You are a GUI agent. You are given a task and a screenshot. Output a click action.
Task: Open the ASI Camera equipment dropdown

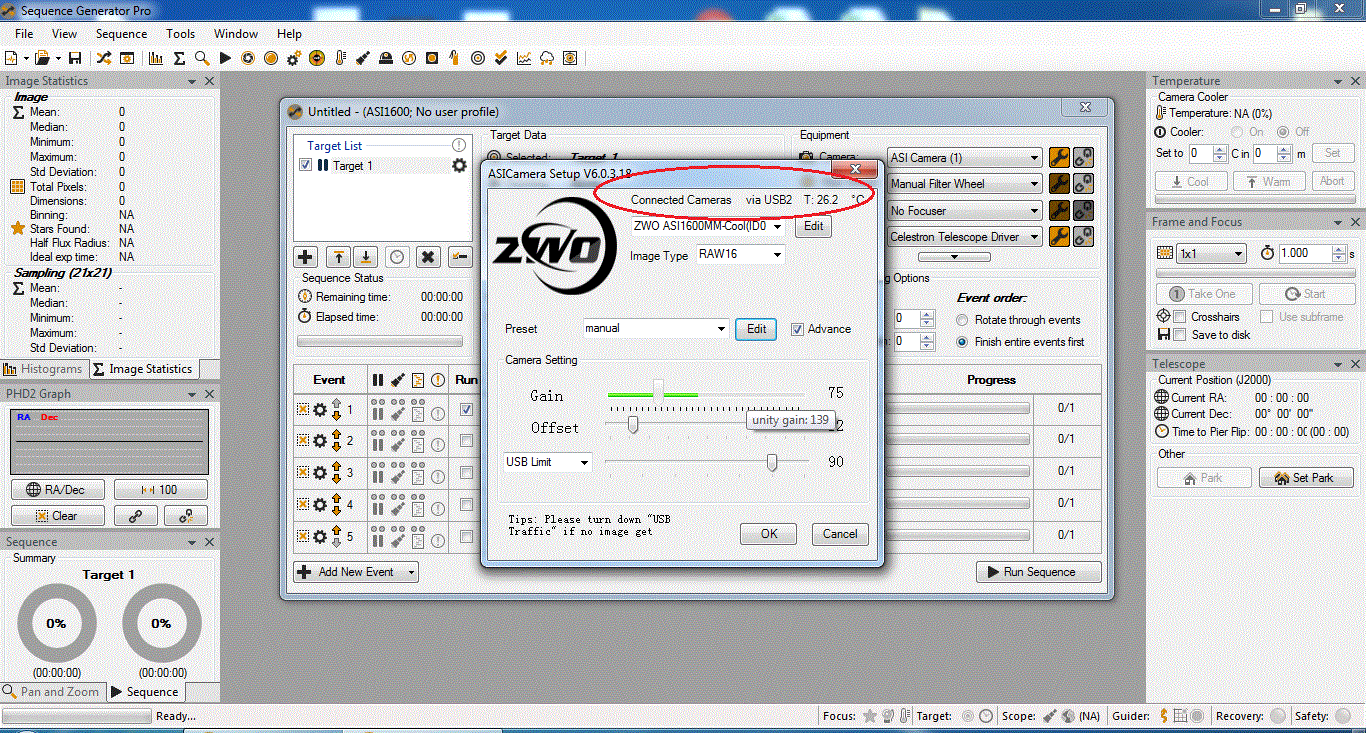(965, 158)
